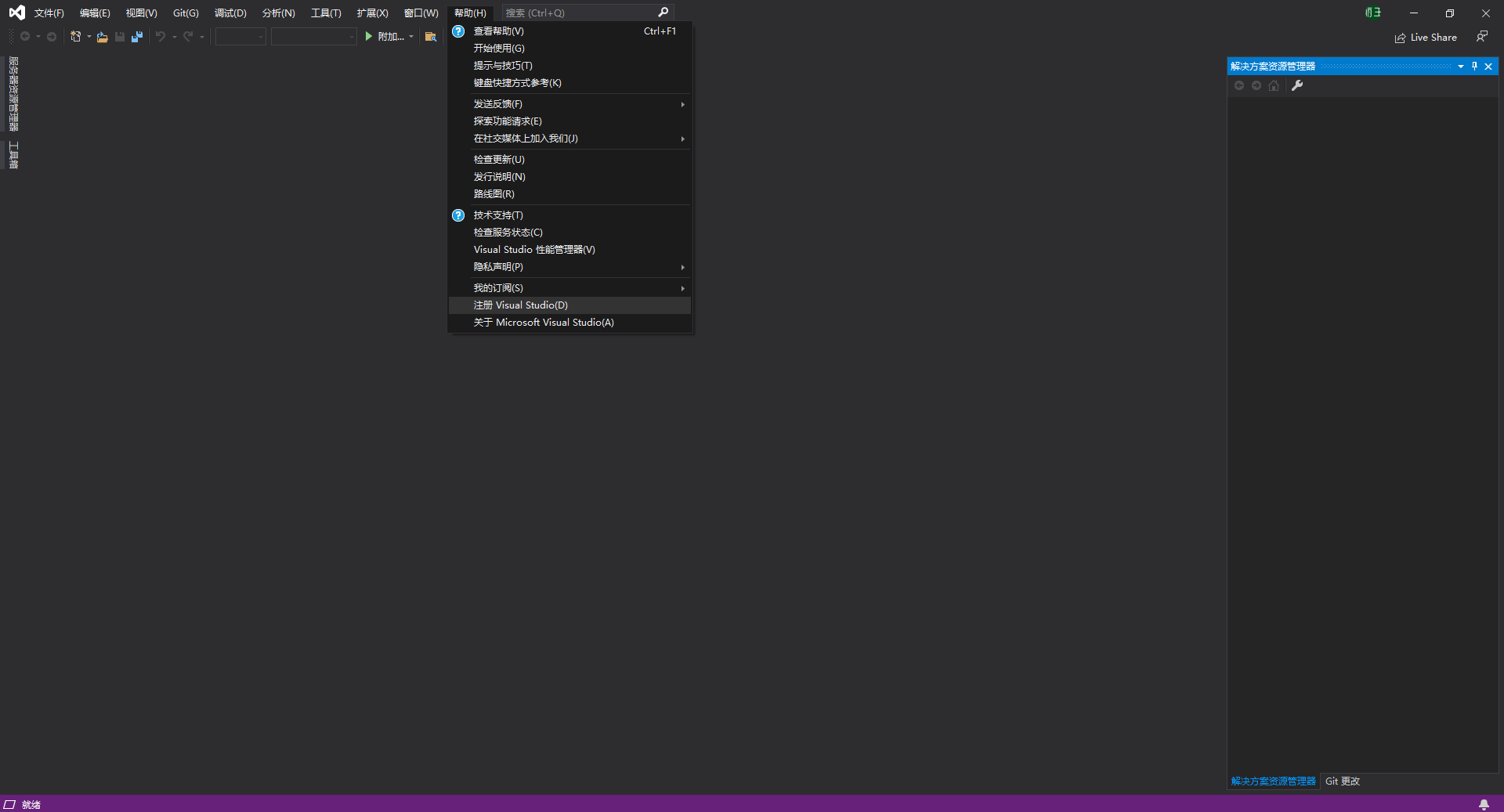Click the save all toolbar icon
Screen dimensions: 1504x812
137,37
